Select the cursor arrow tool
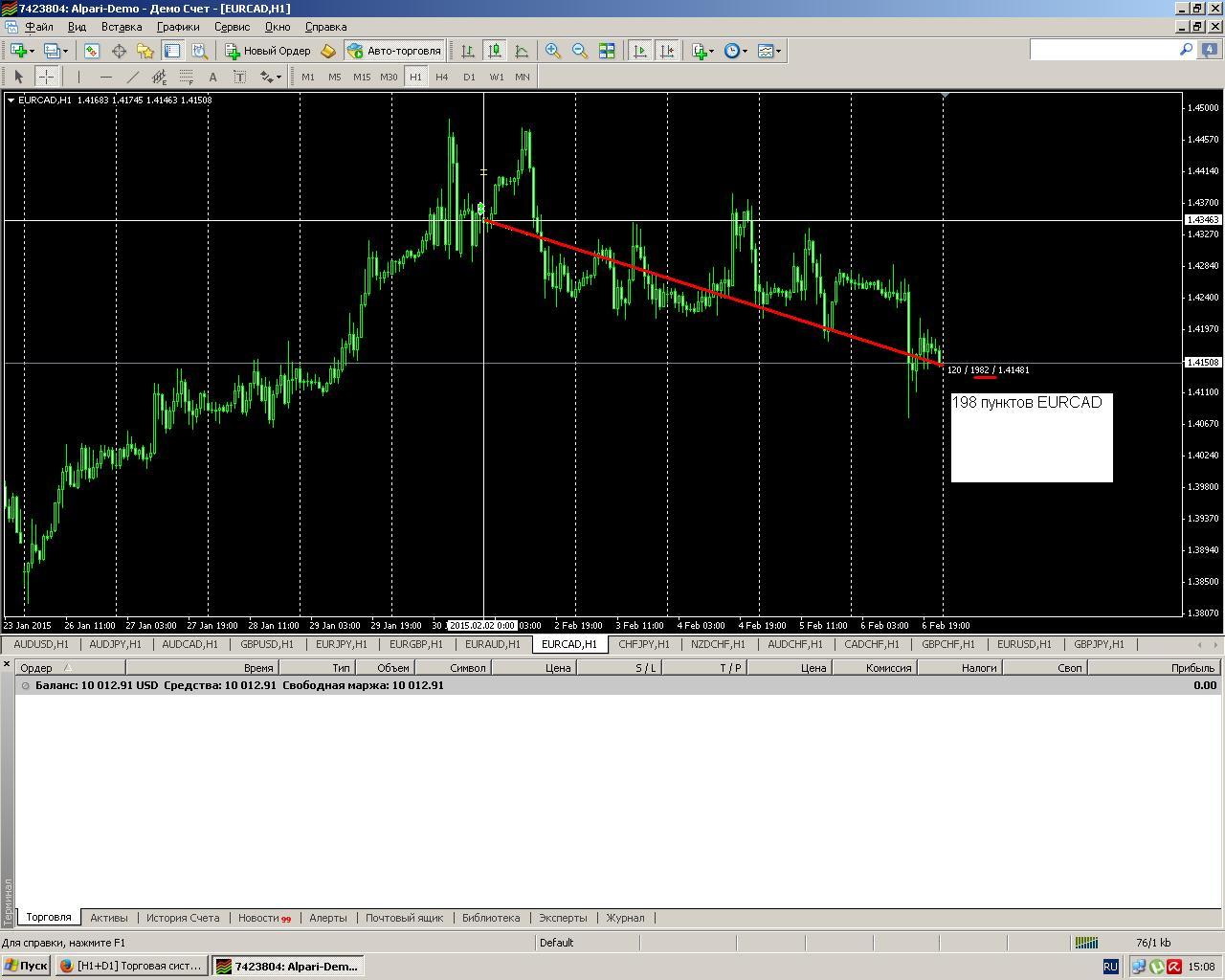1225x980 pixels. click(x=19, y=77)
